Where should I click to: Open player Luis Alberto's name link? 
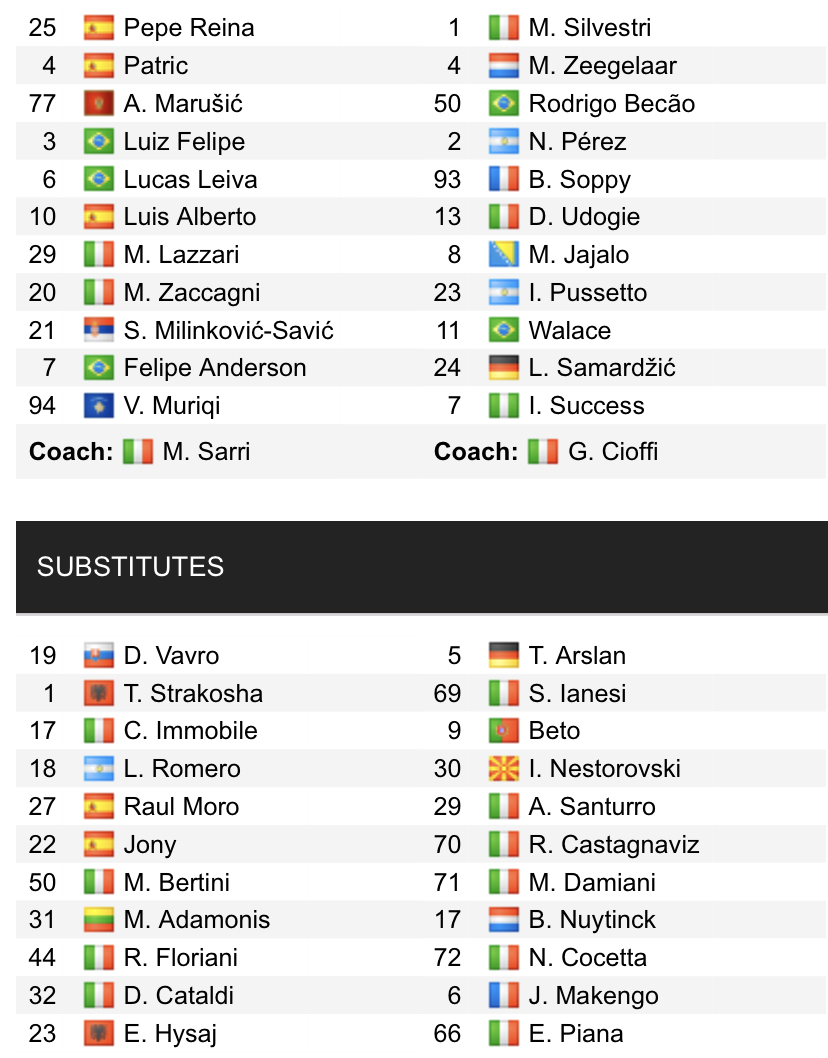point(189,216)
